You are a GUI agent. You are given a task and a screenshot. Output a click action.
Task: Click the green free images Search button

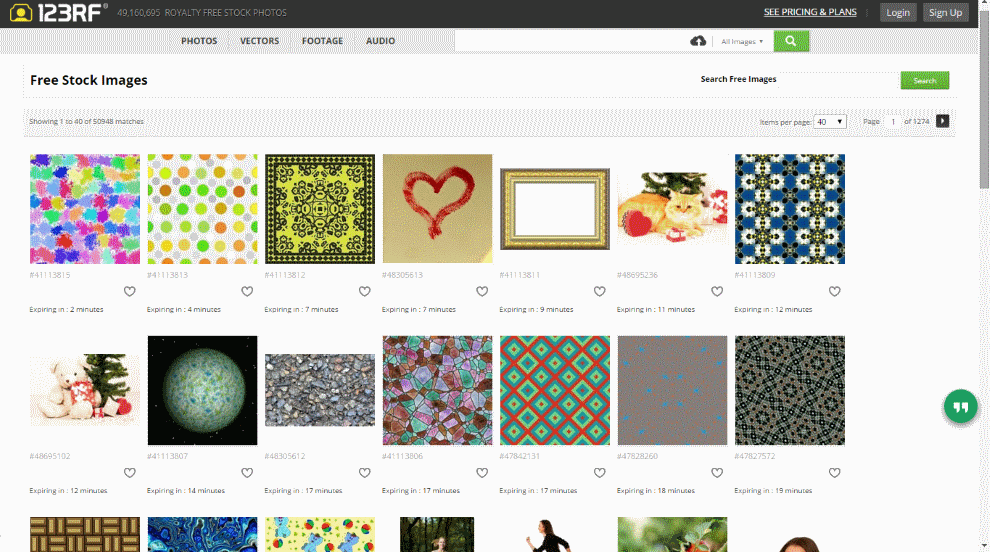pyautogui.click(x=924, y=80)
